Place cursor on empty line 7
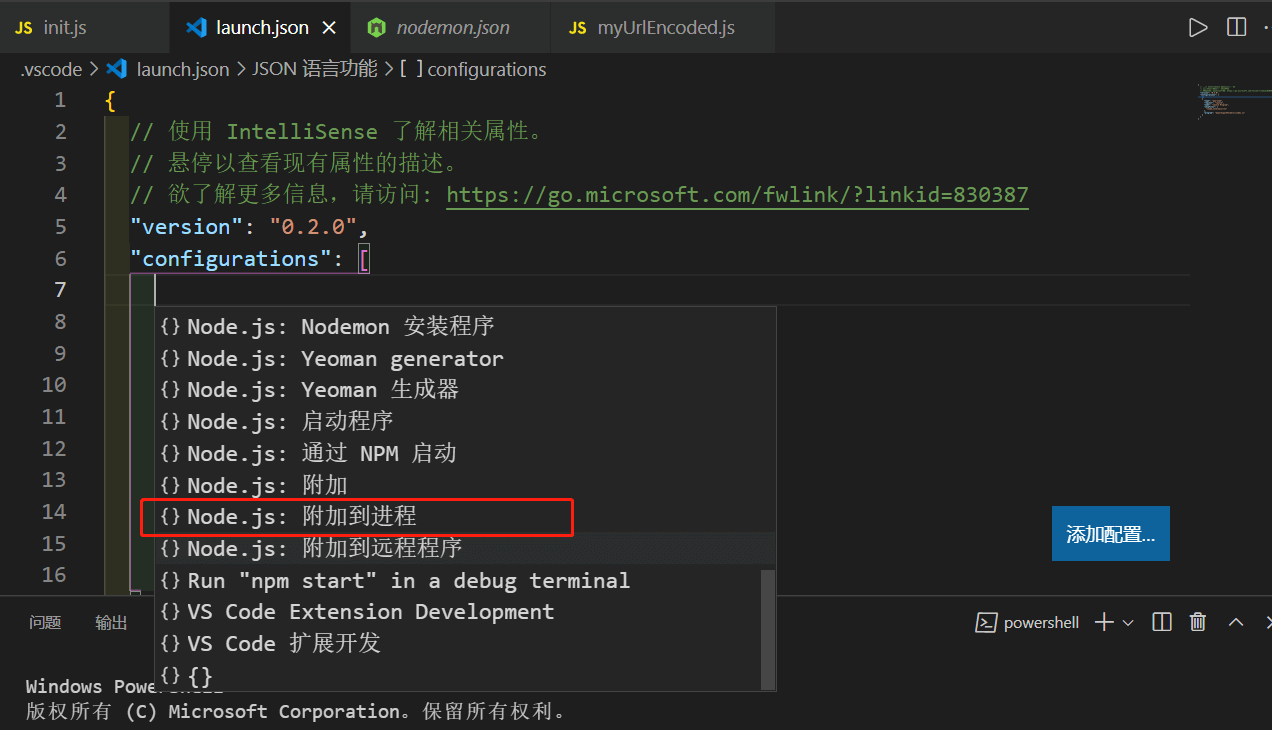The image size is (1272, 730). (660, 290)
